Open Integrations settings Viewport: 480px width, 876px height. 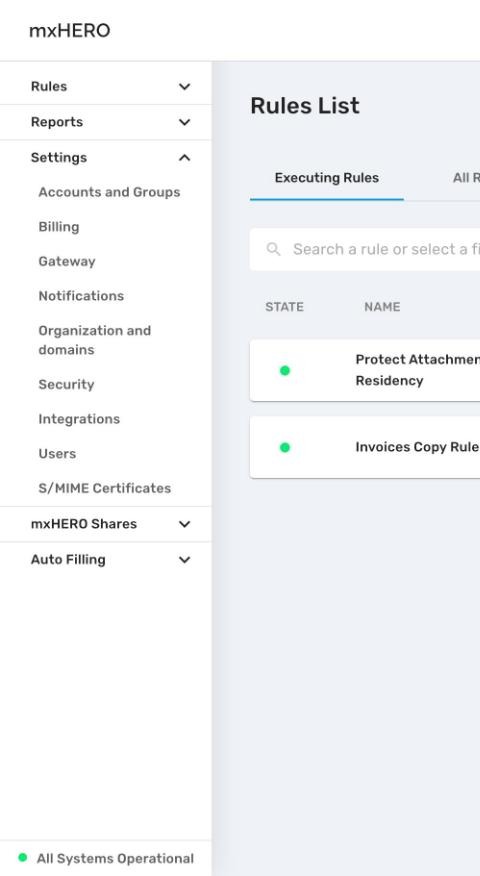pyautogui.click(x=79, y=419)
